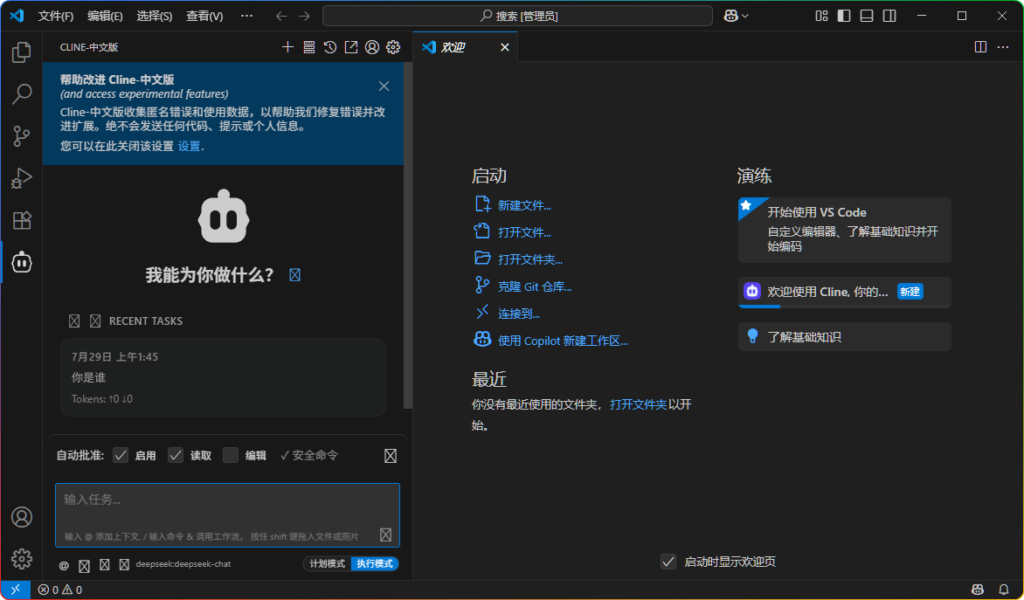
Task: Select the deepseek:deepseek-chat model selector
Action: pos(184,564)
